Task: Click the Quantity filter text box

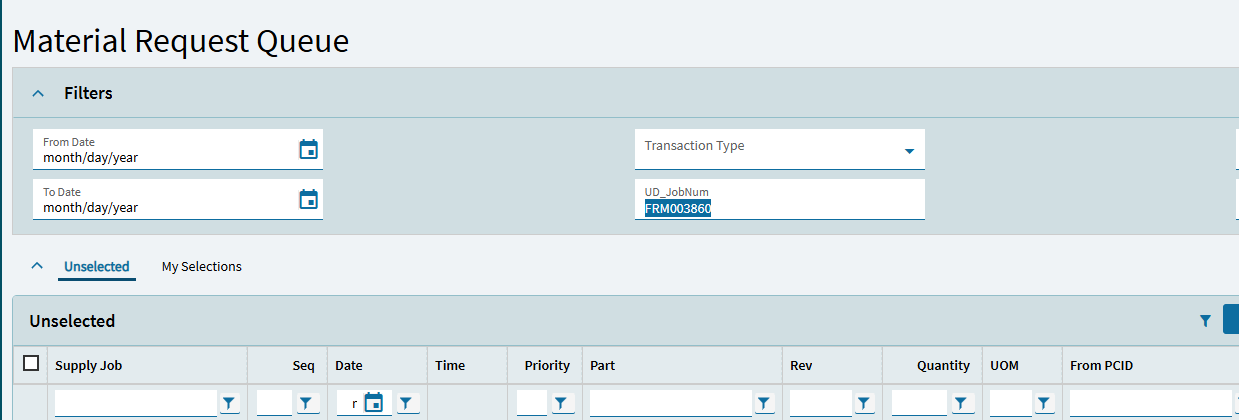Action: pos(919,403)
